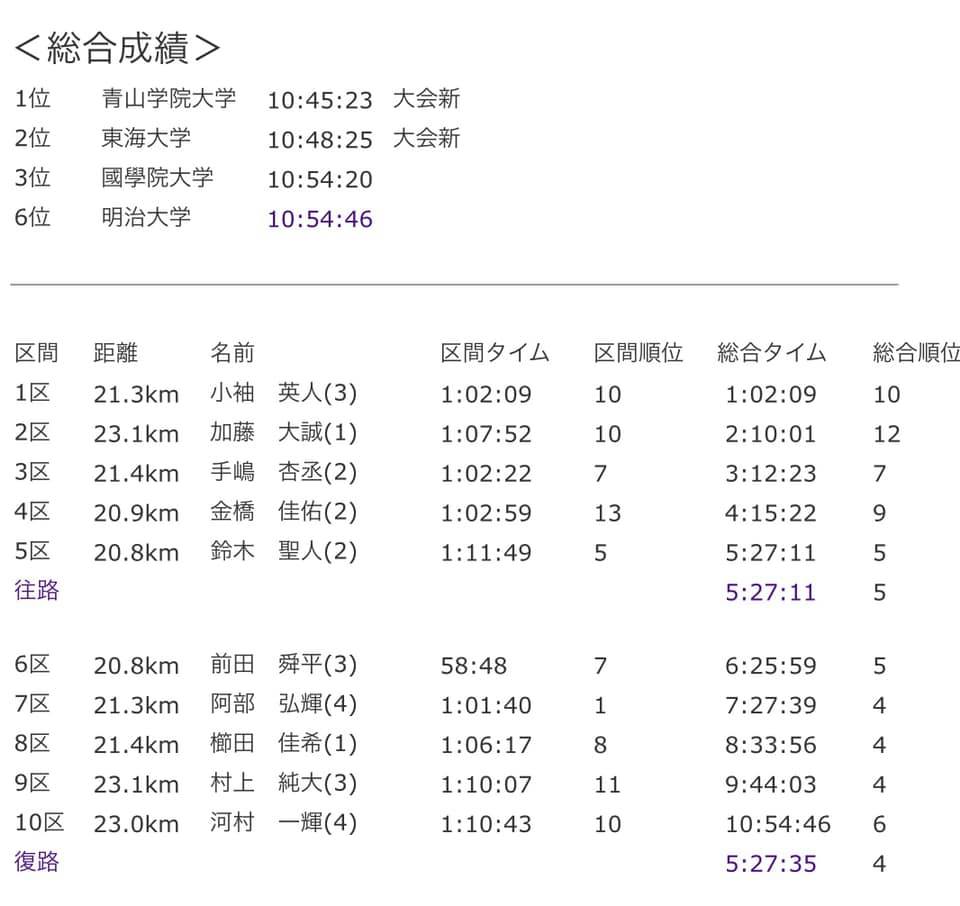Screen dimensions: 960x906
Task: Click the heading <総合成績>
Action: pyautogui.click(x=117, y=48)
